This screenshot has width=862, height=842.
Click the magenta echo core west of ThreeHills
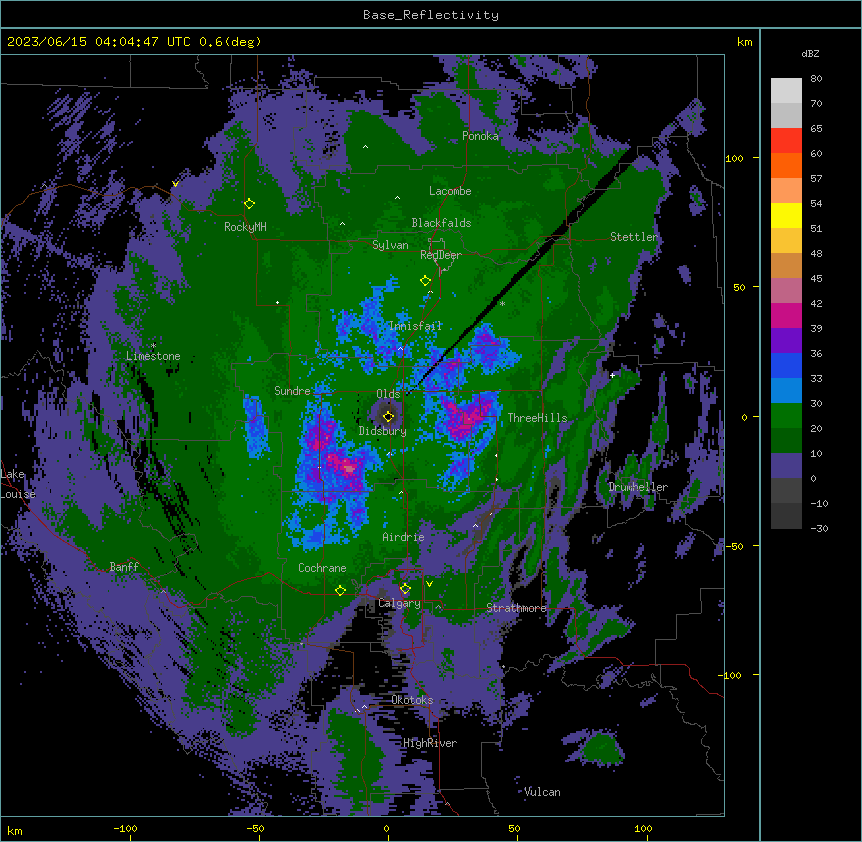(466, 420)
